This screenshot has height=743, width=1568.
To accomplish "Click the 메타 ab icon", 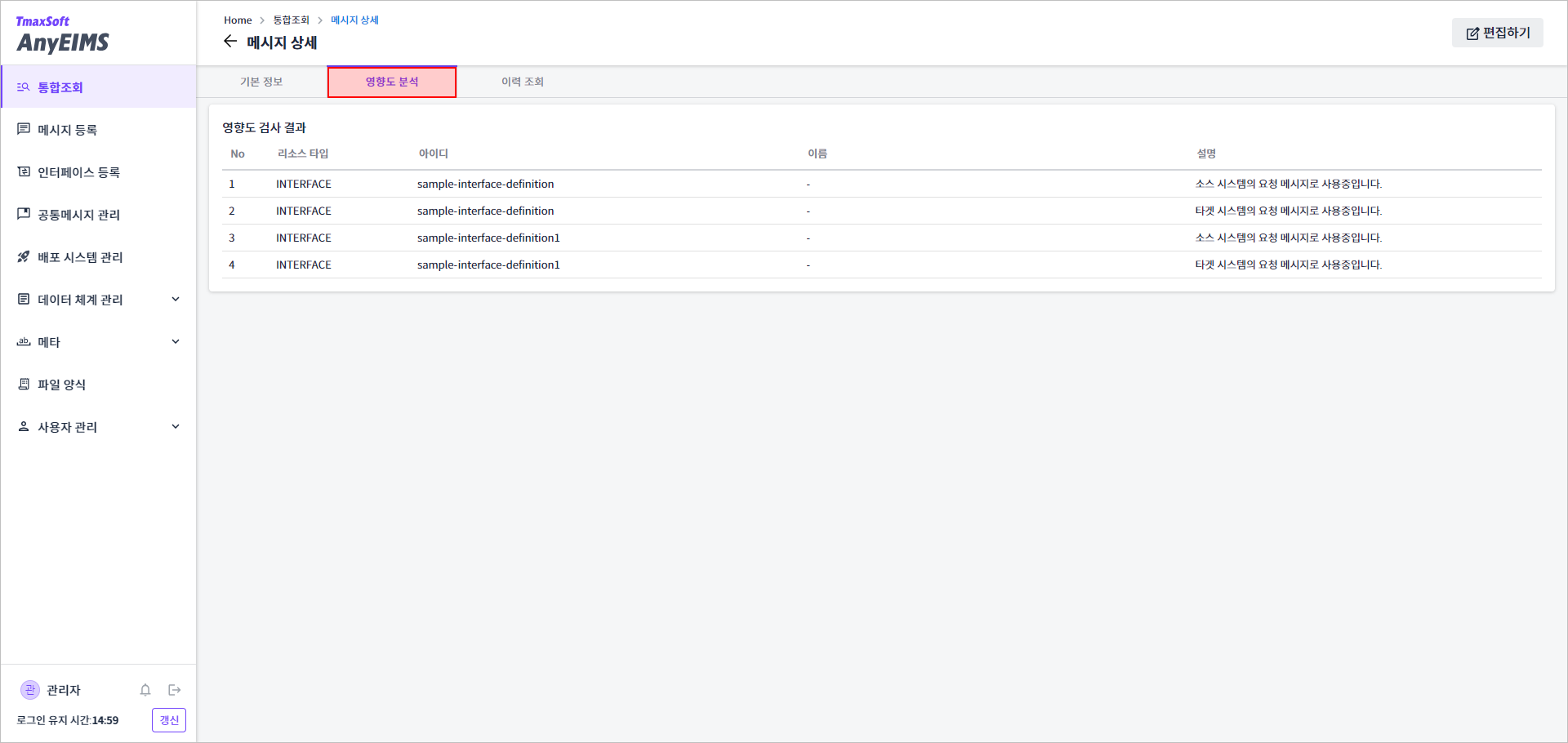I will [x=24, y=341].
